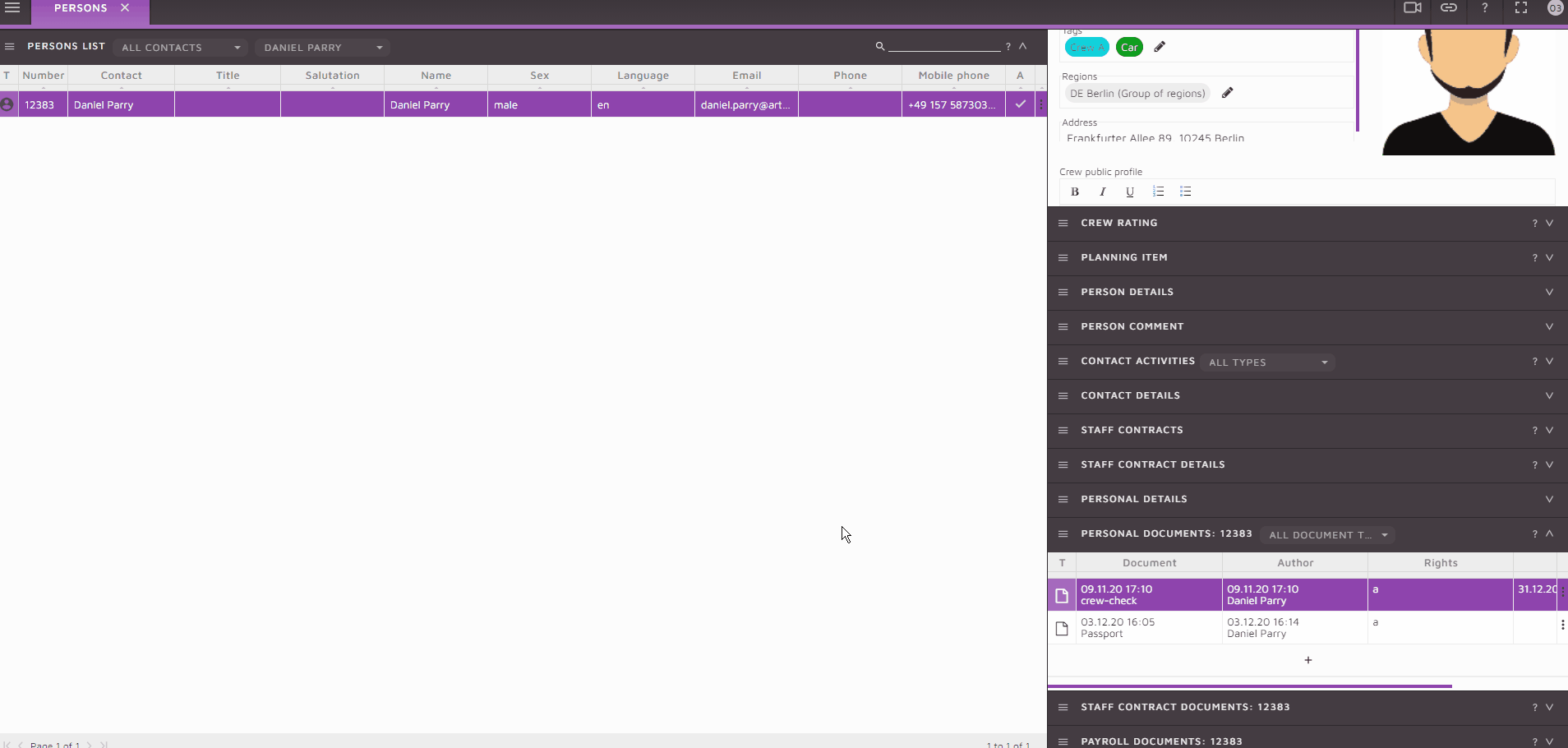Toggle bold formatting in Crew public profile
This screenshot has width=1568, height=748.
pyautogui.click(x=1075, y=192)
